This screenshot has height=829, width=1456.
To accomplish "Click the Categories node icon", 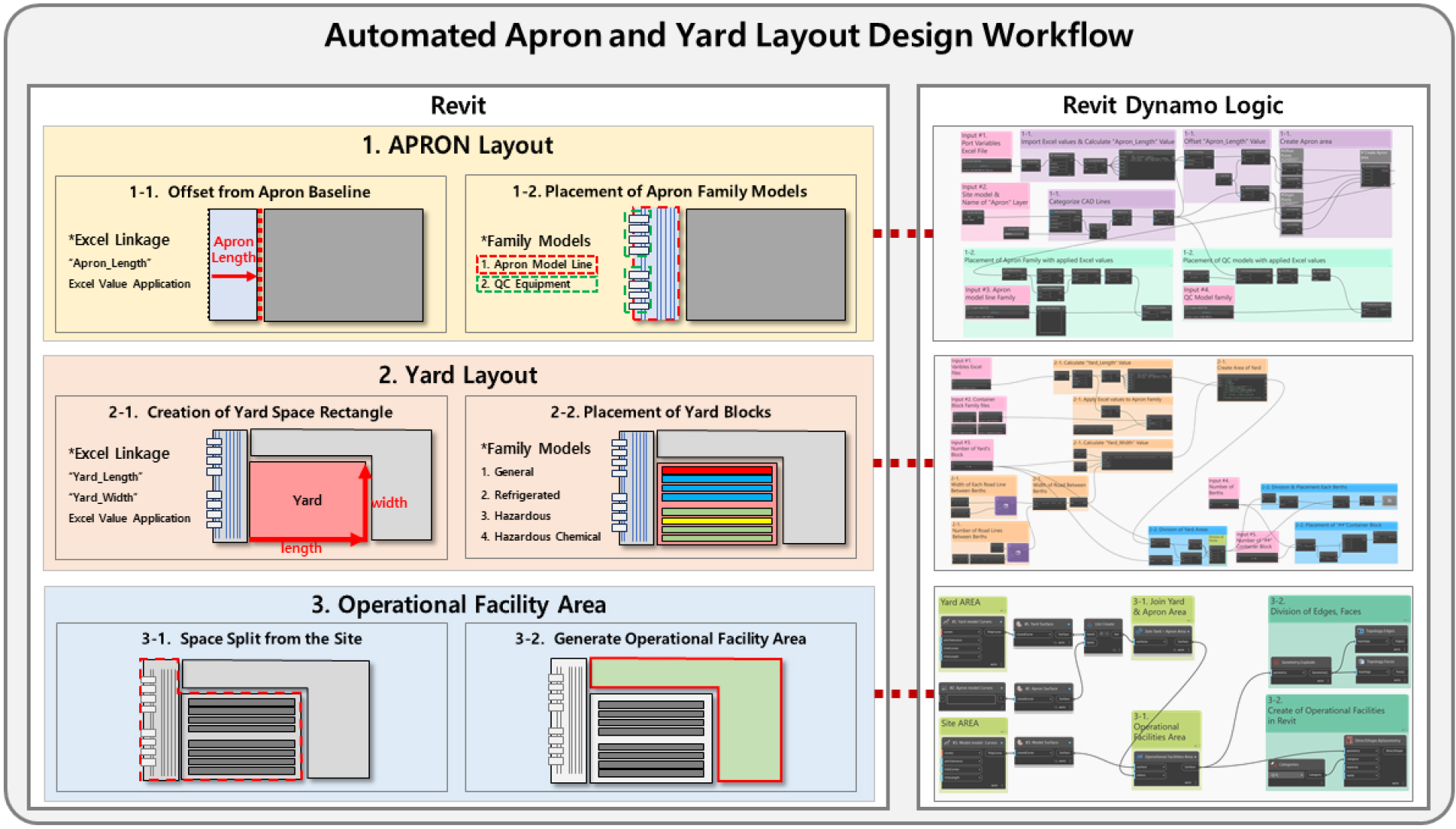I will point(1273,764).
